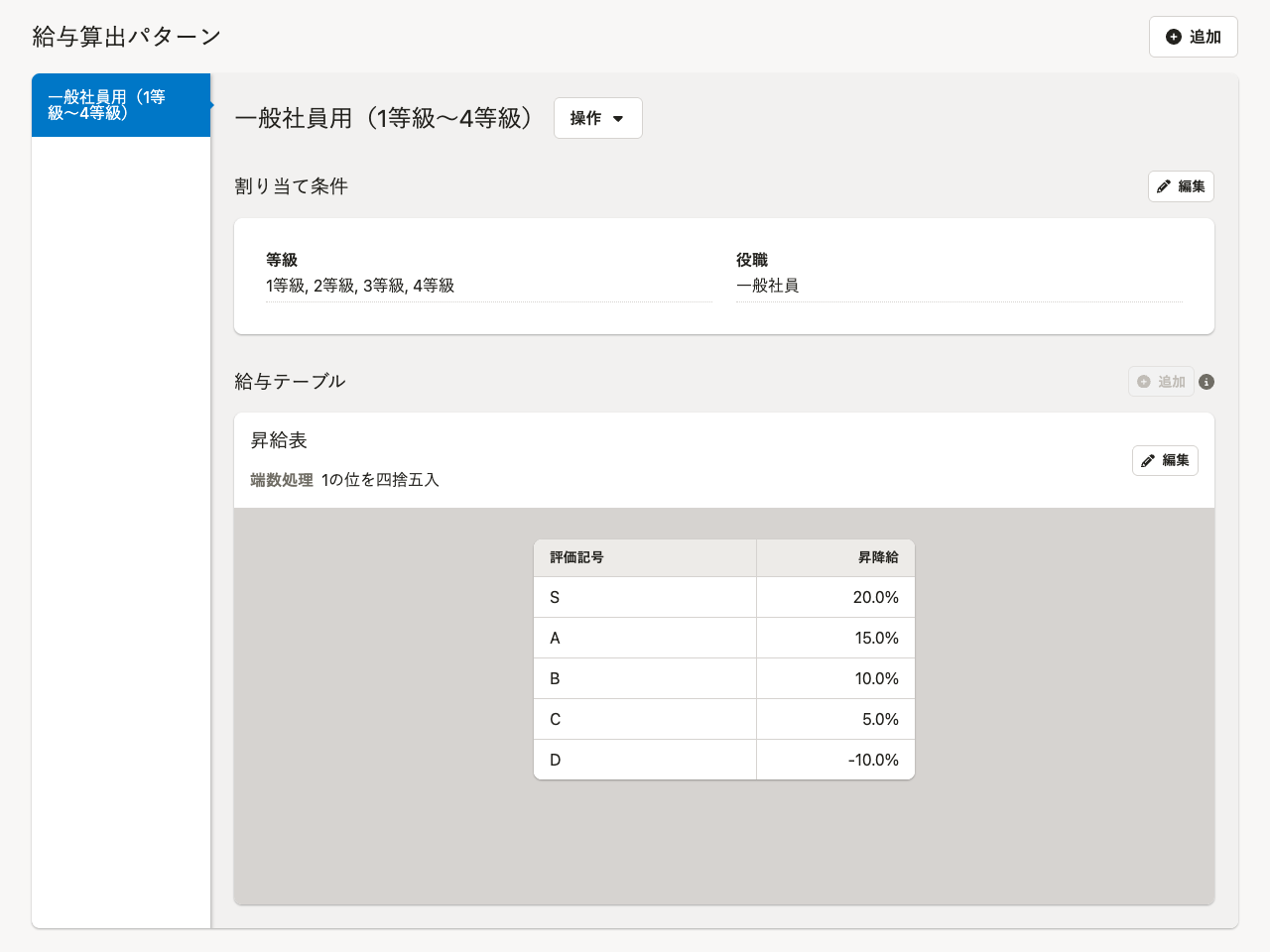Screen dimensions: 1270x952
Task: Click the 昇降給 column header
Action: click(877, 557)
